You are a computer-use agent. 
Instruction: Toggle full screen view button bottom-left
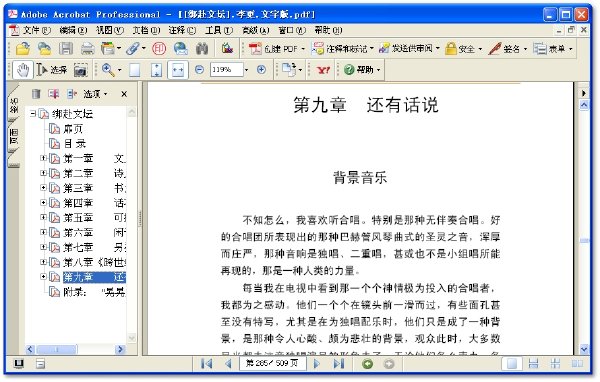19,364
